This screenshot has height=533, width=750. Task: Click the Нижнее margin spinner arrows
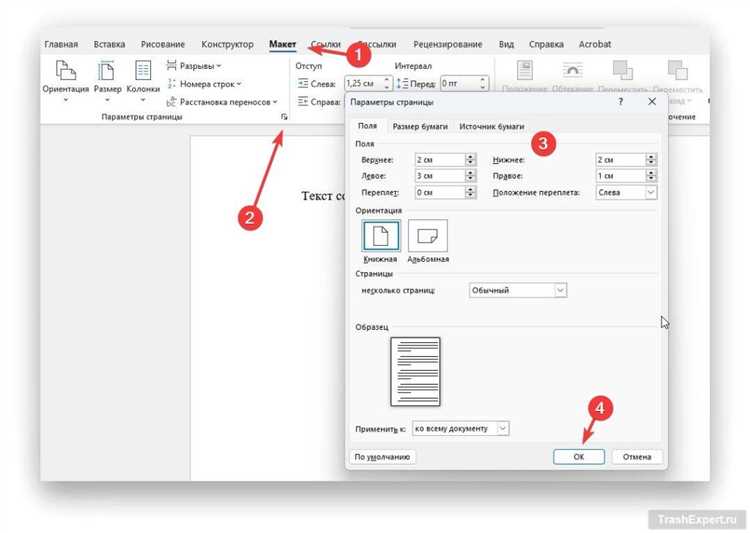click(x=651, y=160)
